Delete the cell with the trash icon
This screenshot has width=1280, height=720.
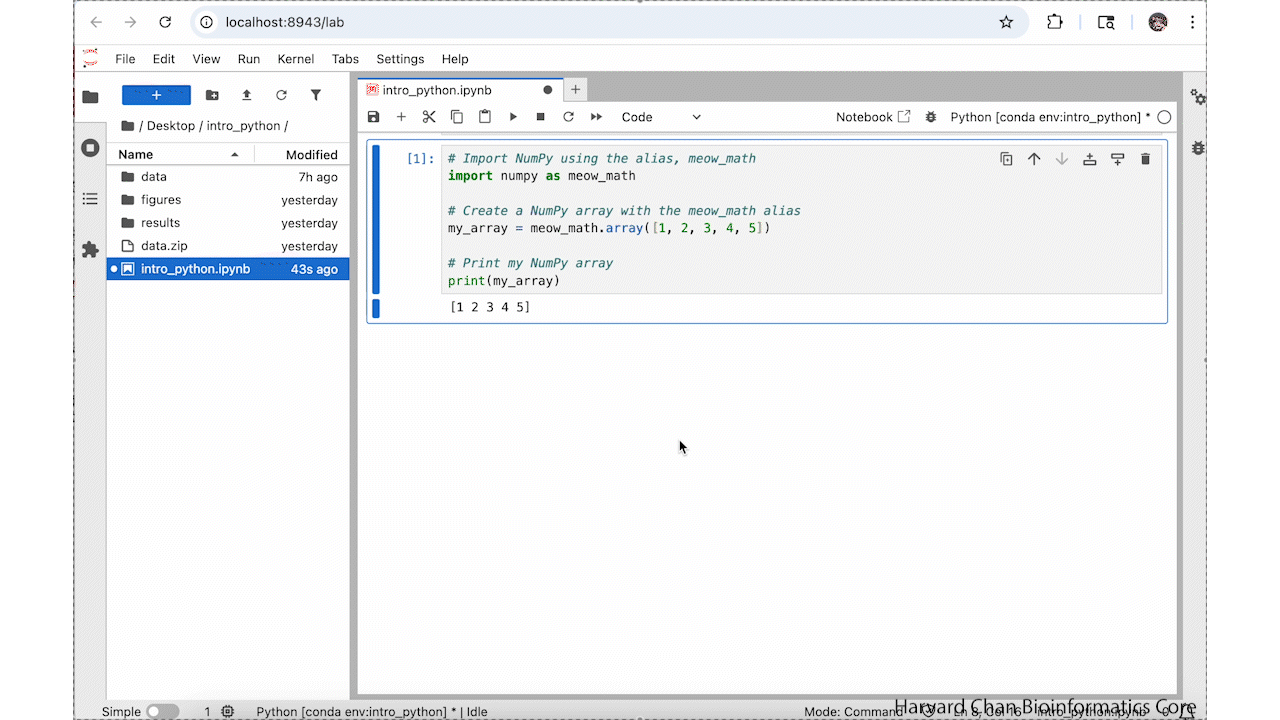1146,159
